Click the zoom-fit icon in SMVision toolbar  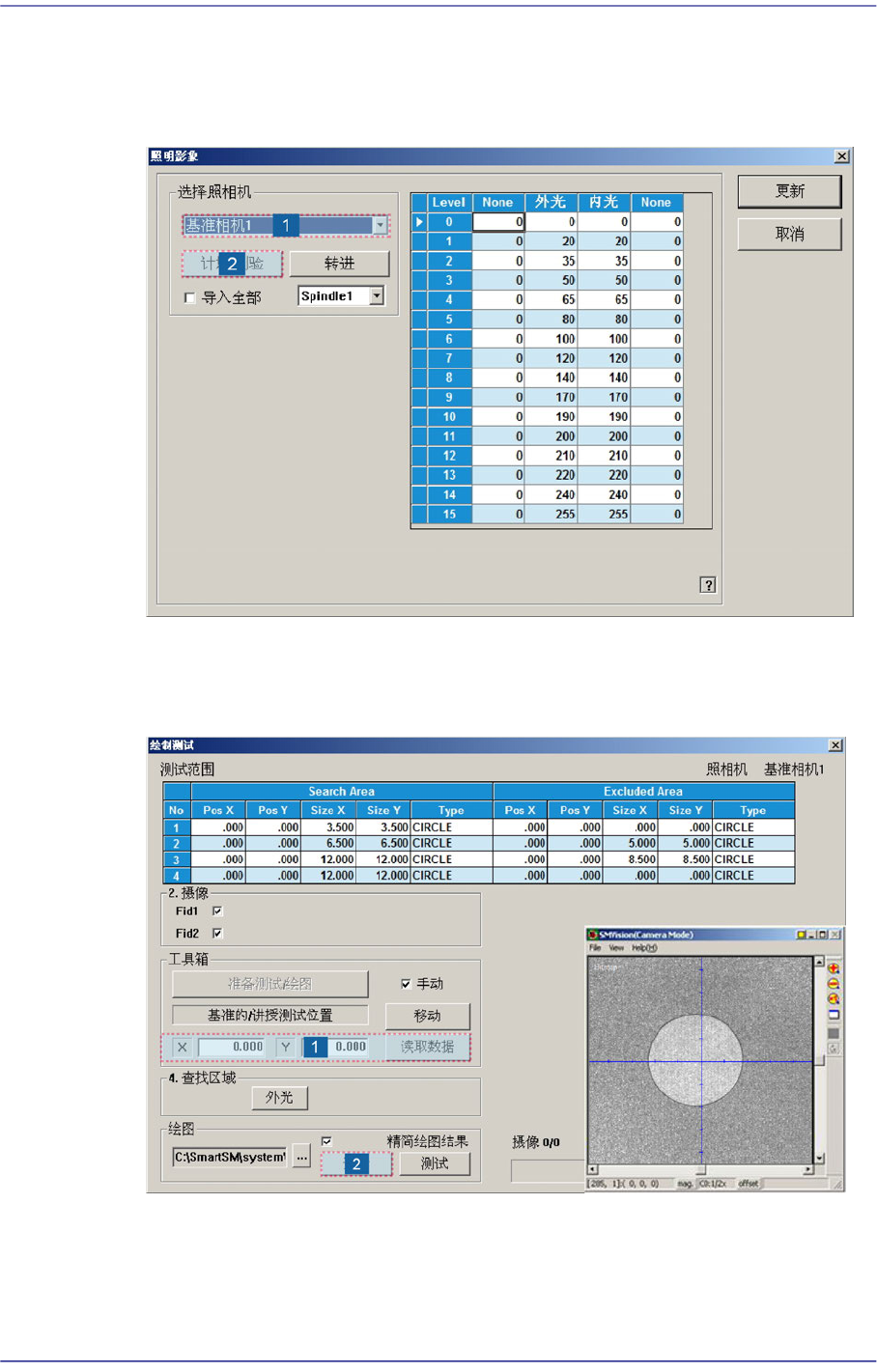point(834,998)
